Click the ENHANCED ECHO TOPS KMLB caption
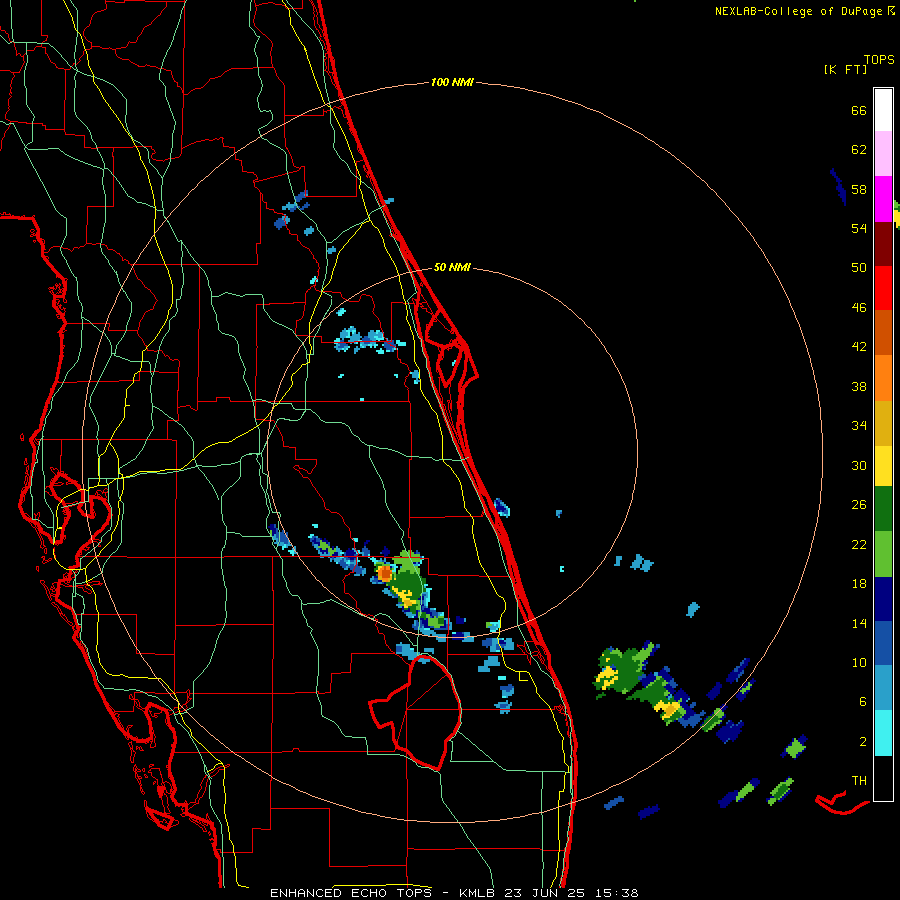This screenshot has width=900, height=900. pyautogui.click(x=454, y=893)
